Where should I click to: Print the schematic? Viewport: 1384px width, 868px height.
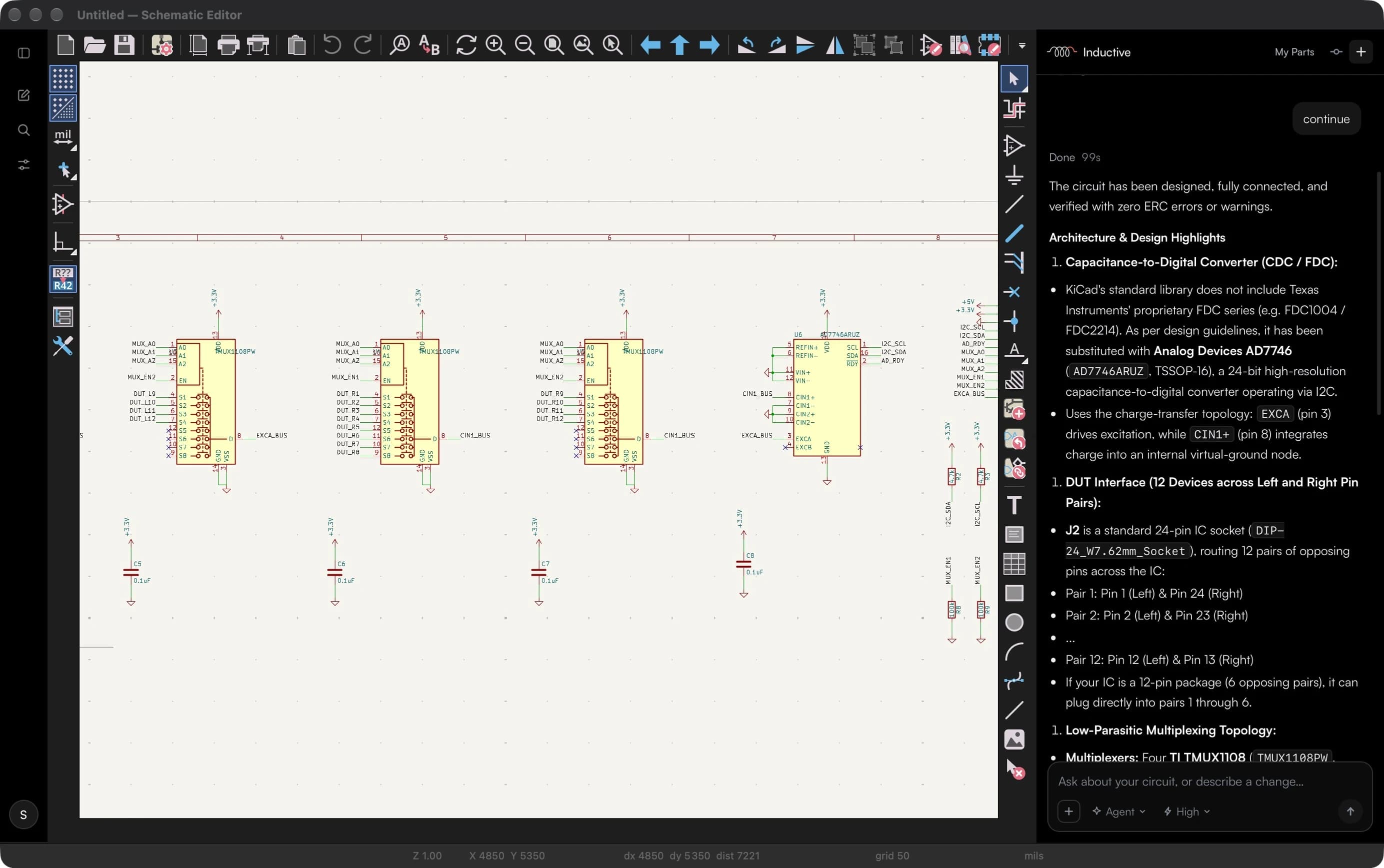click(x=228, y=45)
